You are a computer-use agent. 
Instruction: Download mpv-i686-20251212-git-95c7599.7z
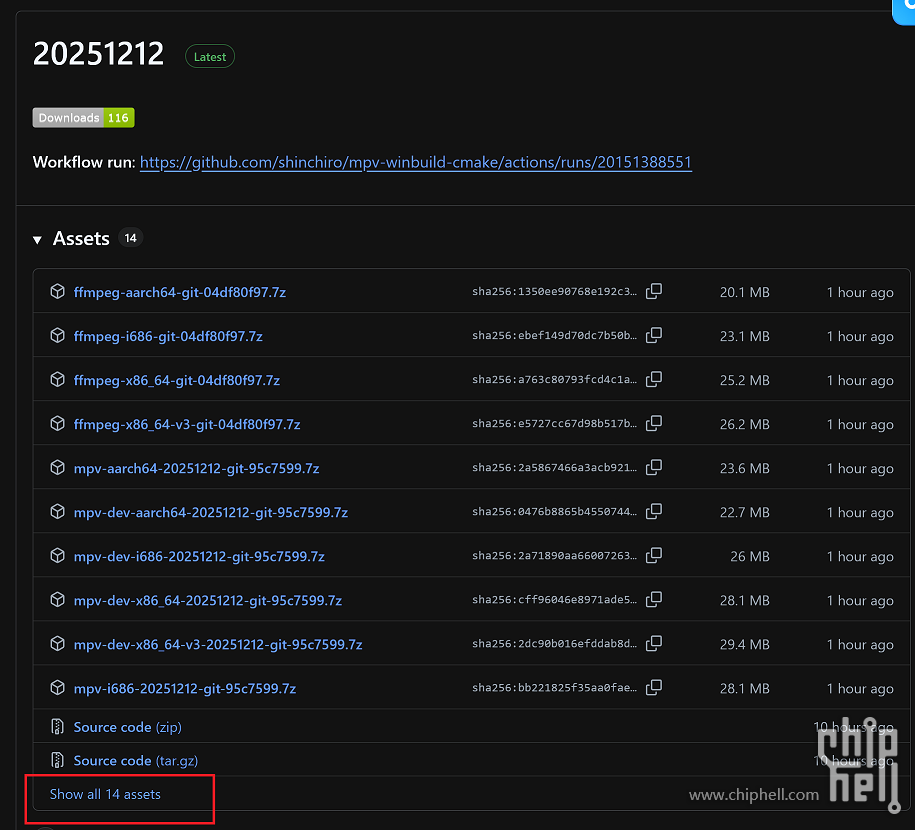pos(184,688)
